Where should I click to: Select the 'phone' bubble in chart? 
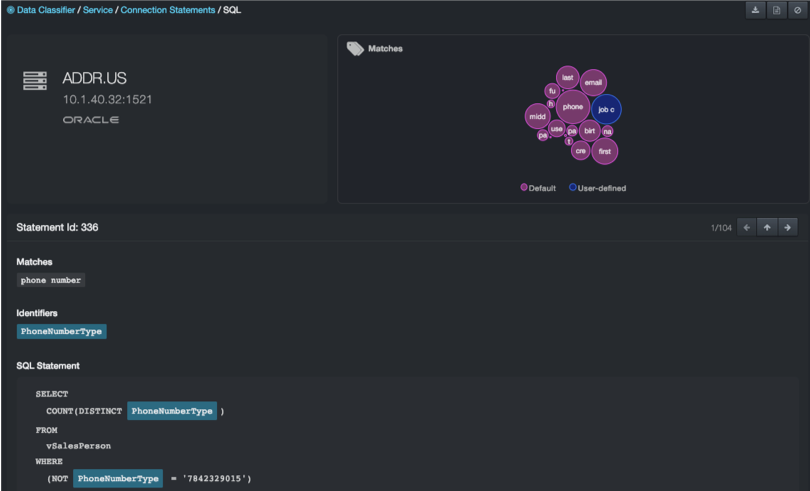(572, 106)
